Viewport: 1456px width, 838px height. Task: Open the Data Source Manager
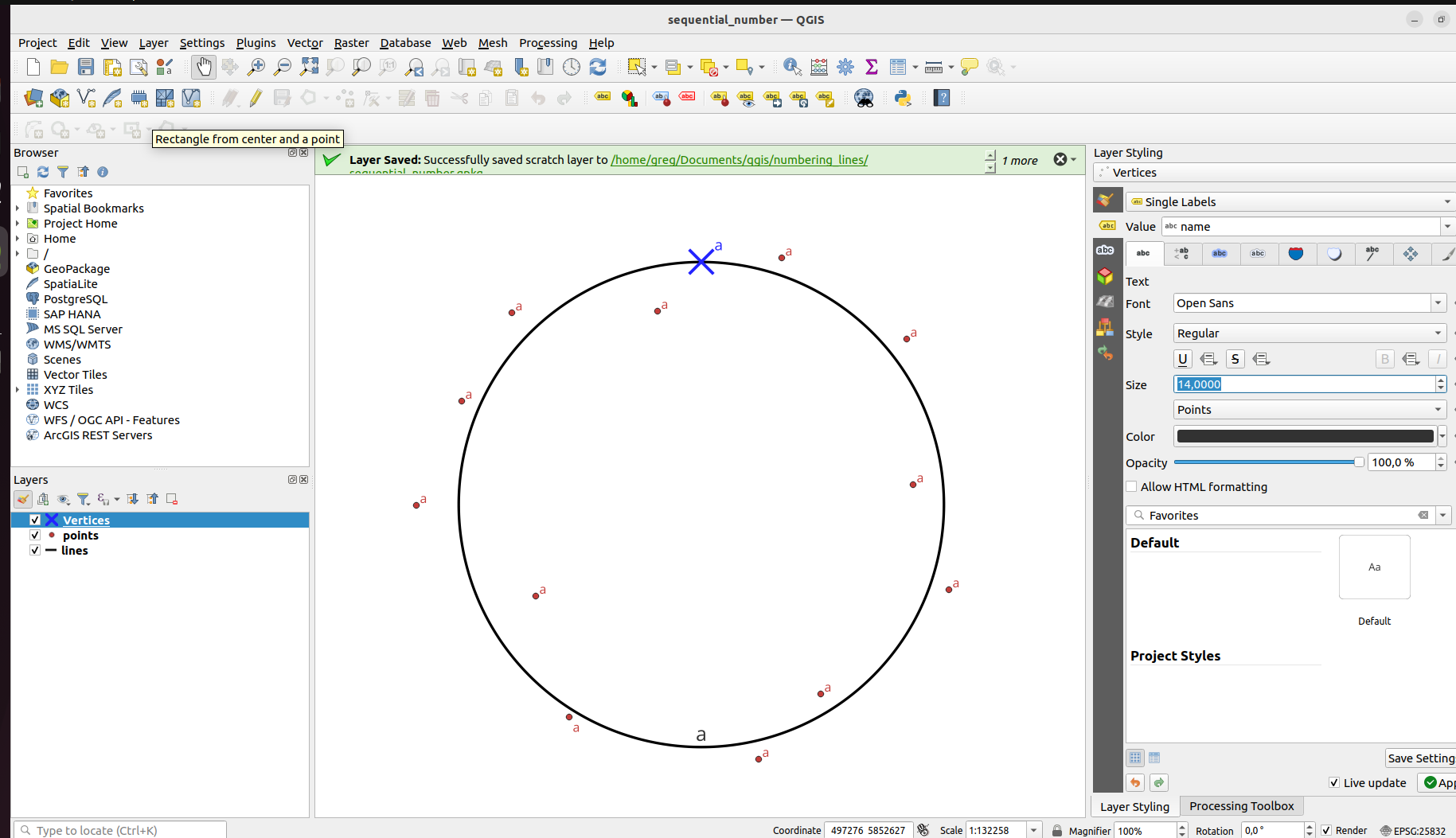(33, 98)
